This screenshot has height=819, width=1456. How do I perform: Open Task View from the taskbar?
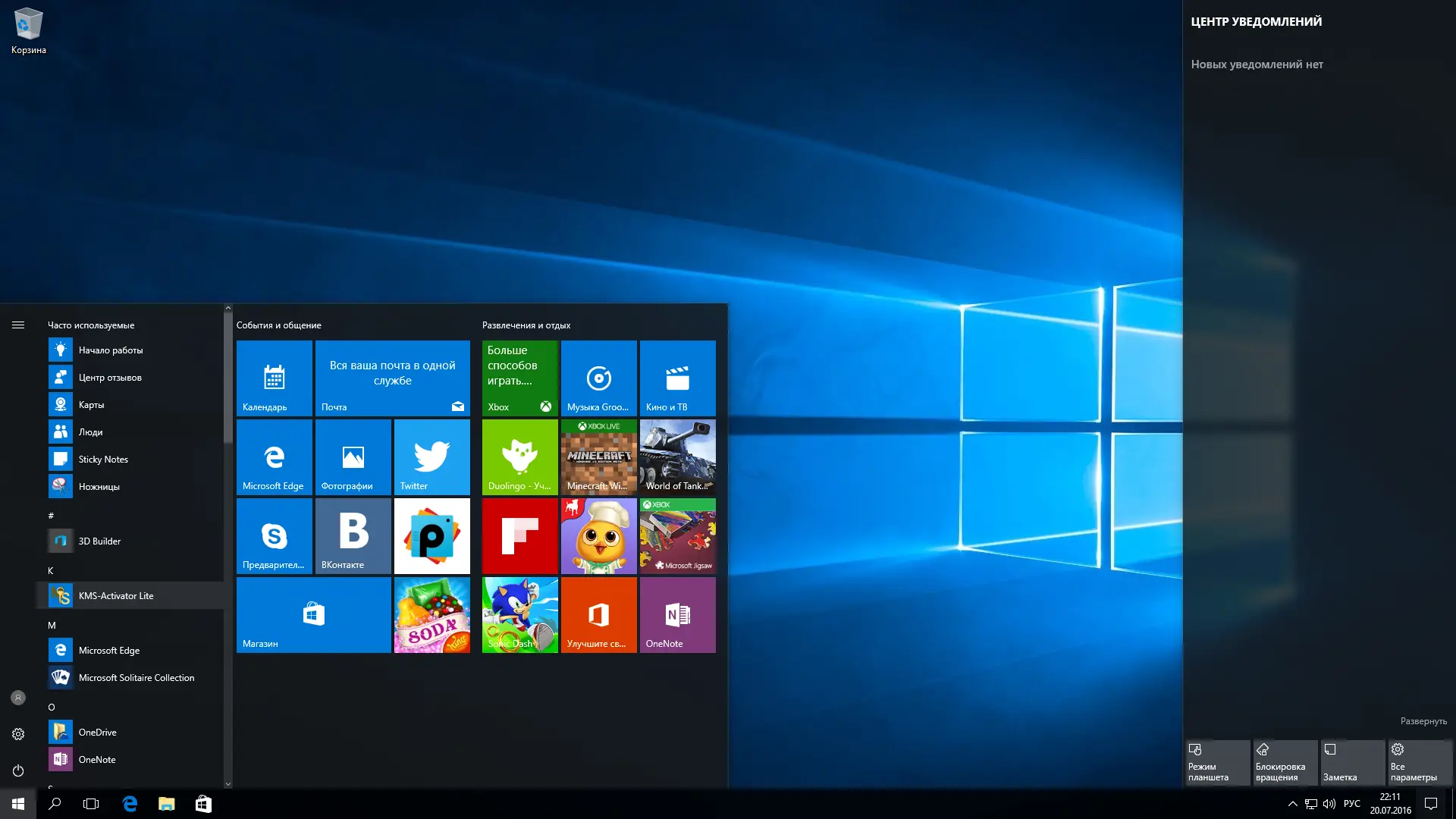click(x=91, y=804)
